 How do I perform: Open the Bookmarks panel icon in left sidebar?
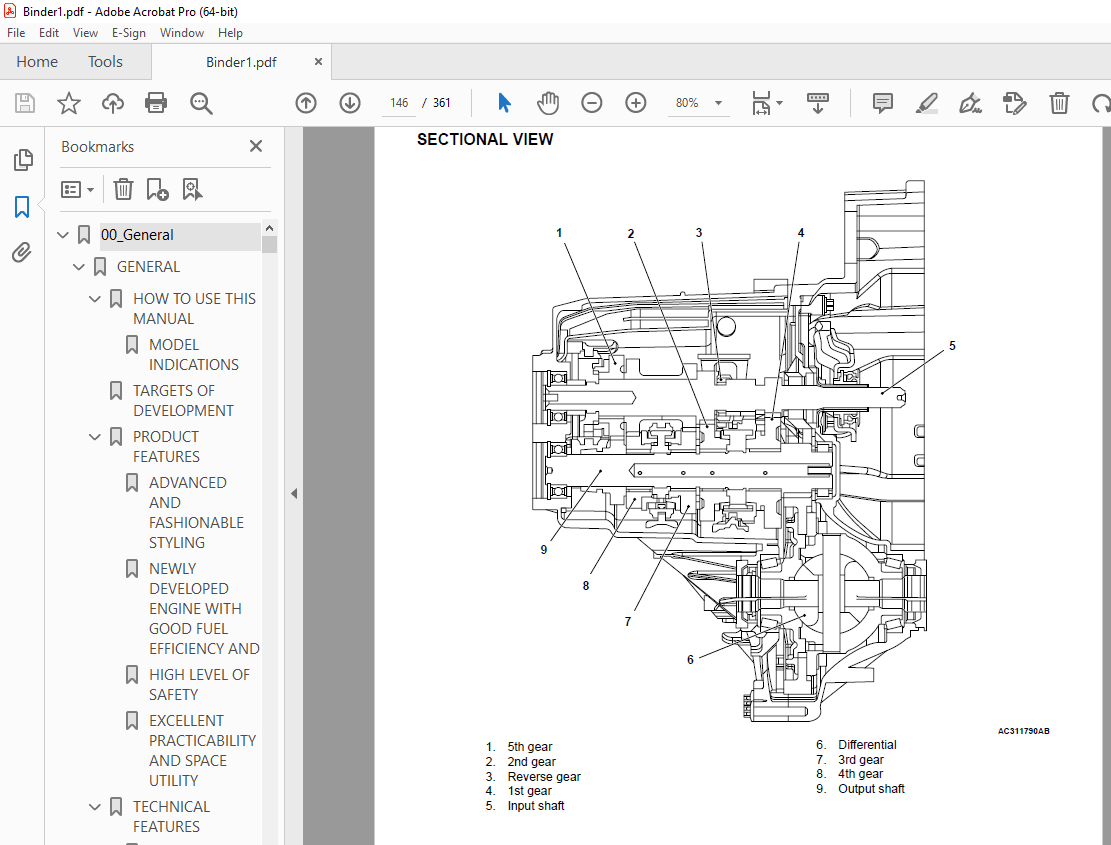(22, 207)
